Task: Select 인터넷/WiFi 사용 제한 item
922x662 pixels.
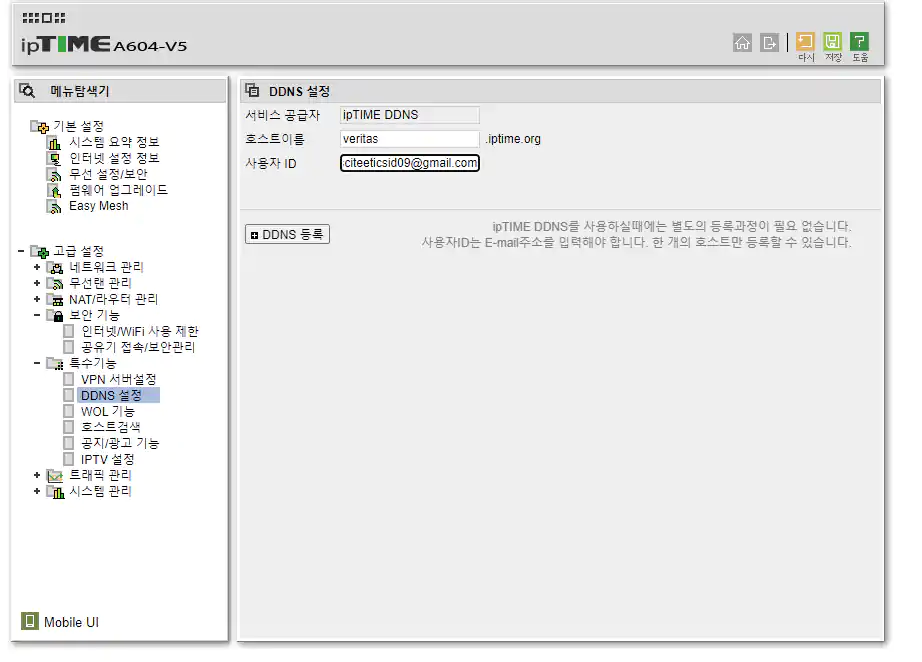Action: pos(140,331)
